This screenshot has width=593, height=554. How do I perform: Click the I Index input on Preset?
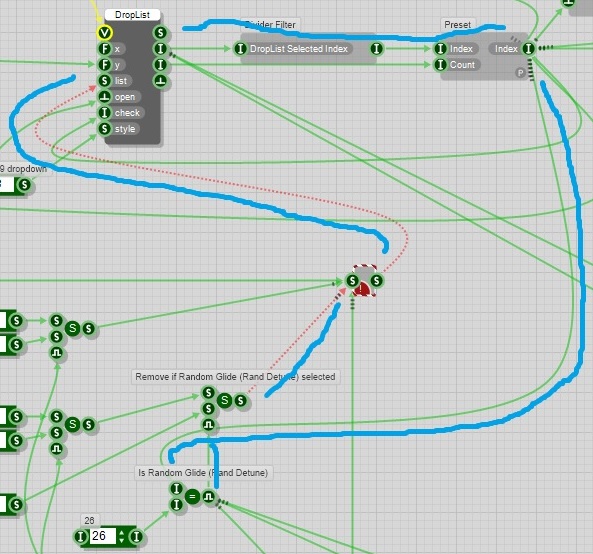coord(440,49)
